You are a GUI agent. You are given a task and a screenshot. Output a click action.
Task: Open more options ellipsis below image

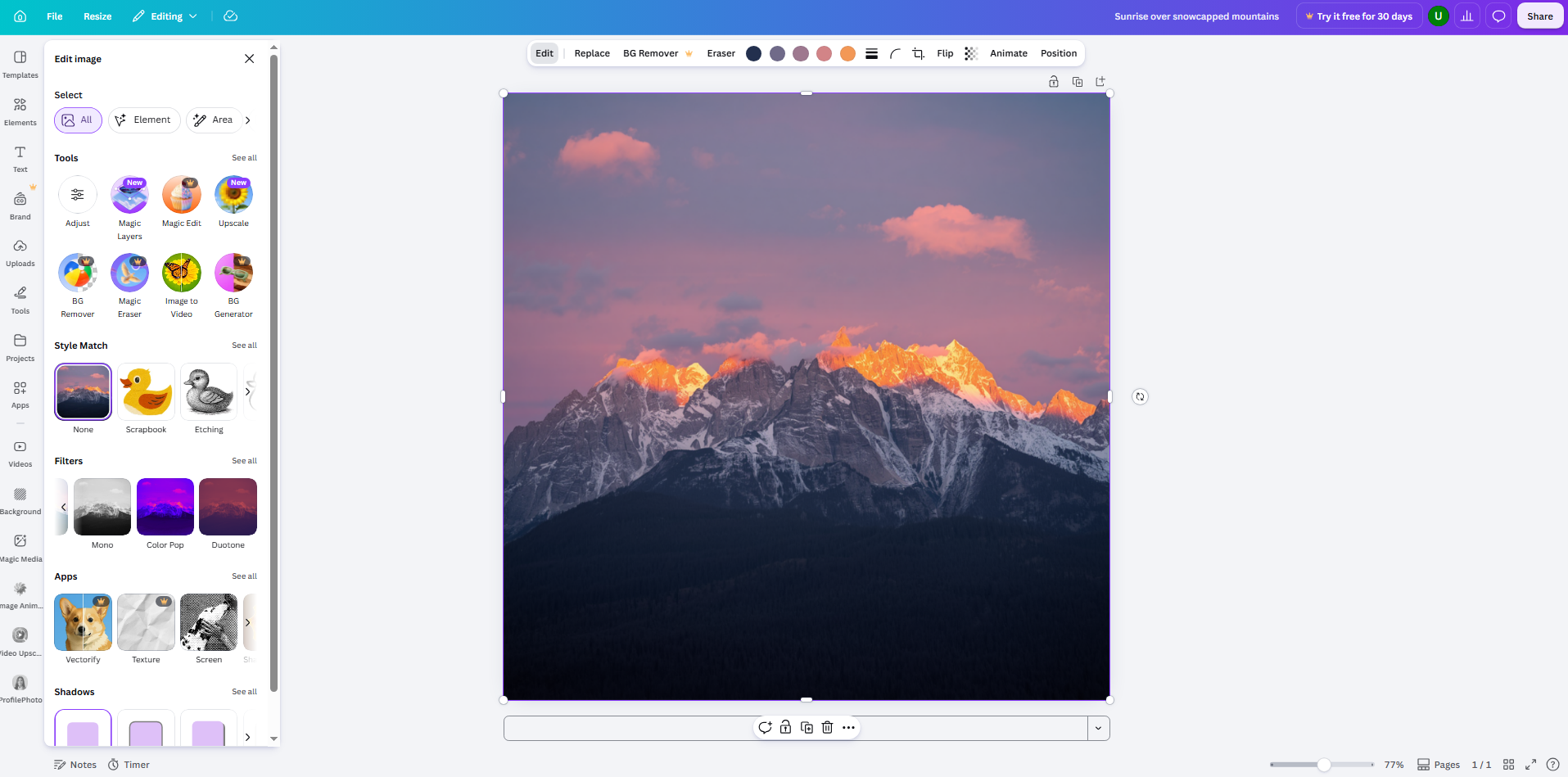pos(848,727)
